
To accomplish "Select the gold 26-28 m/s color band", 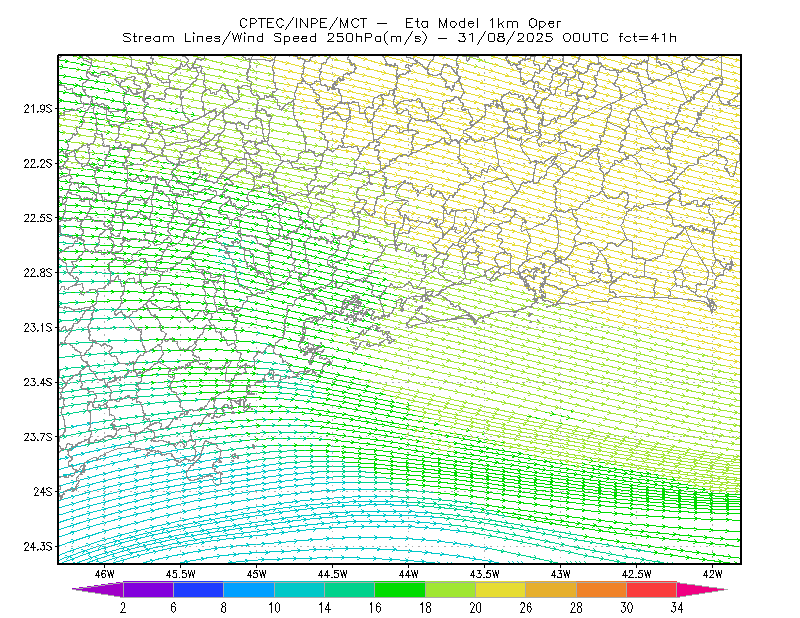I will click(551, 589).
